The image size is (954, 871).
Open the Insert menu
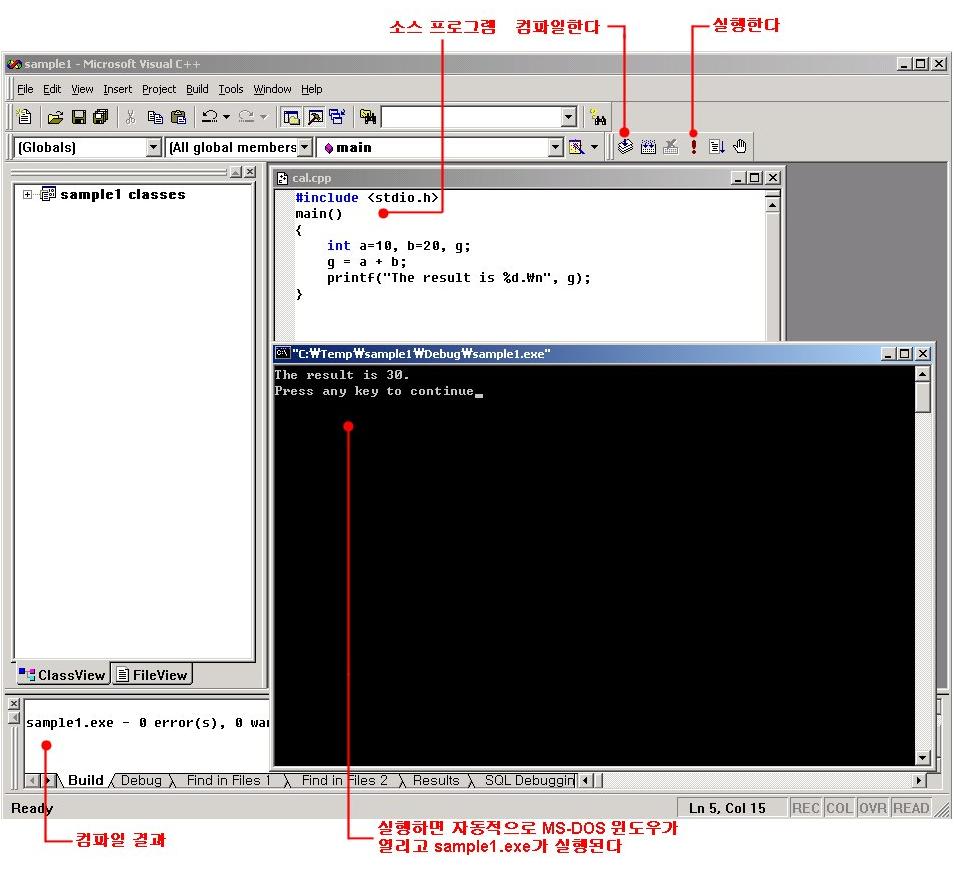click(117, 89)
